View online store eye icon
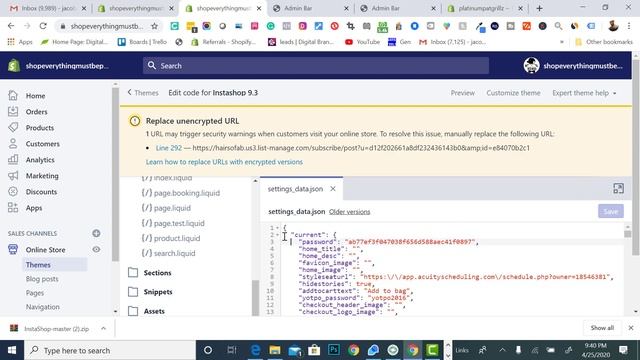The width and height of the screenshot is (640, 360). (96, 249)
